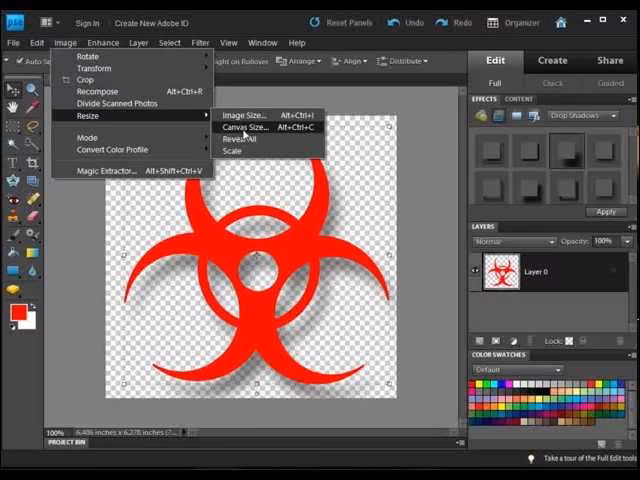The image size is (640, 480).
Task: Select the Straighten tool
Action: [x=32, y=181]
